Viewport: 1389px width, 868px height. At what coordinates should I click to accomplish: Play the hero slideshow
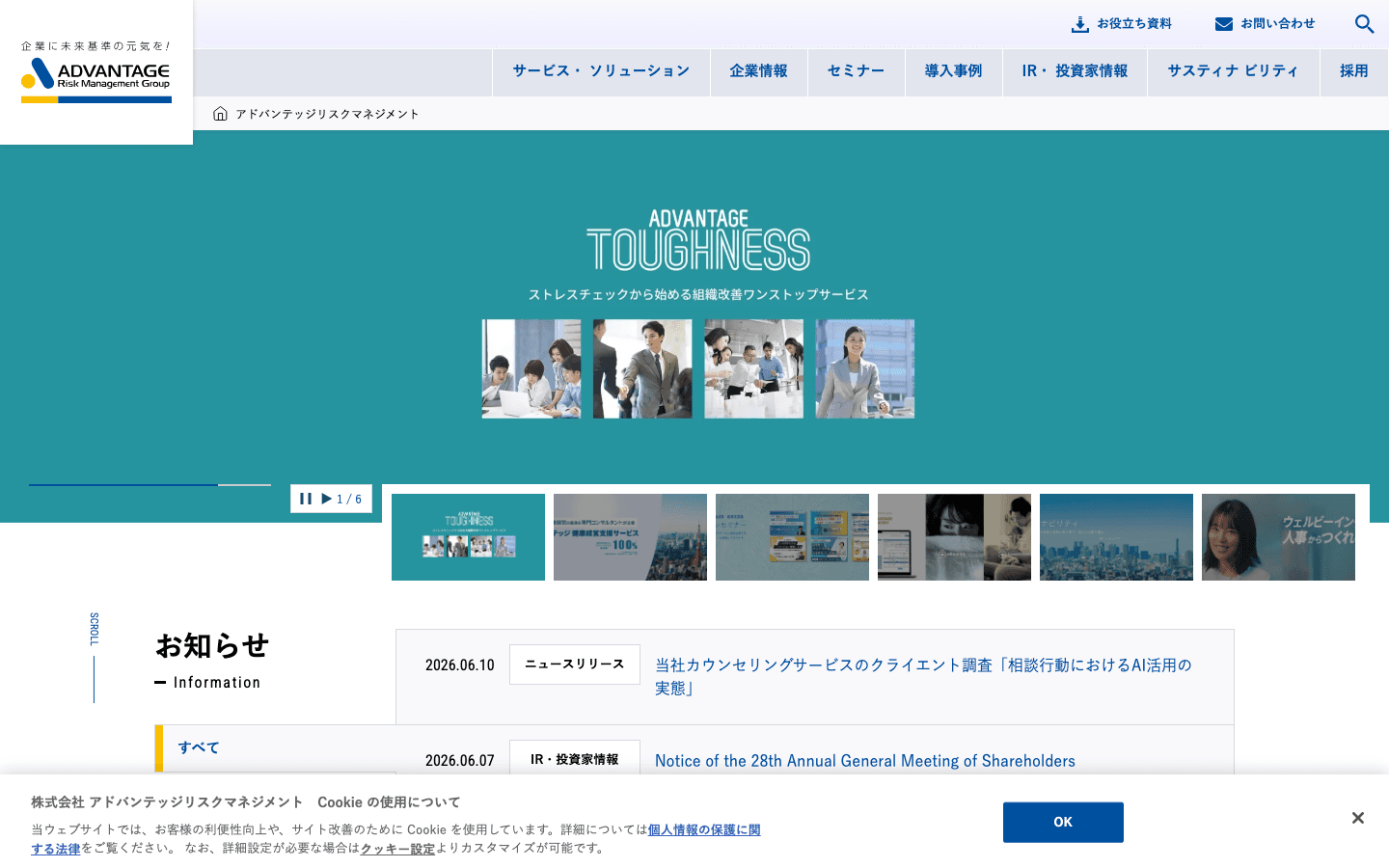point(327,499)
